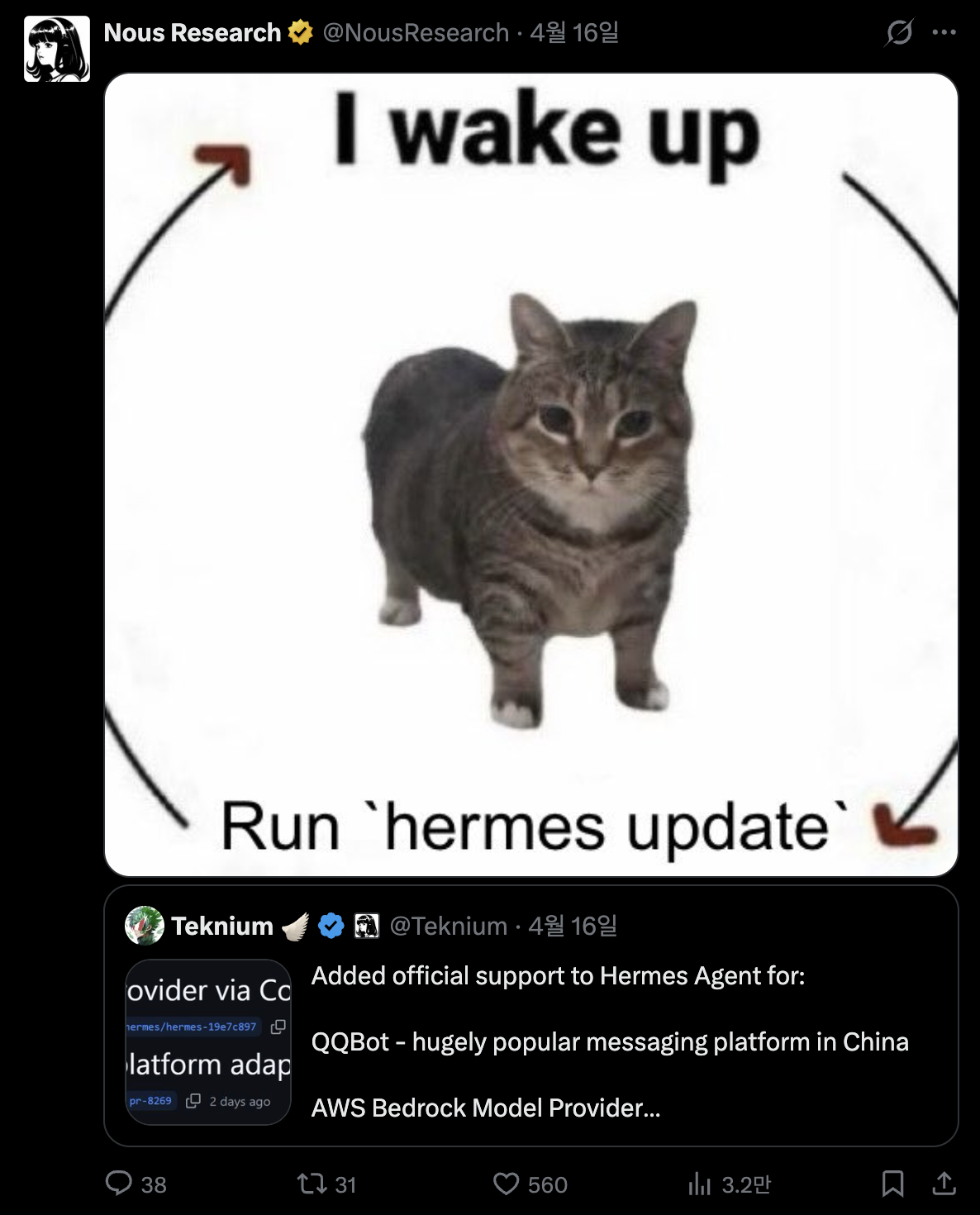Open the Nous Research display name

click(193, 32)
